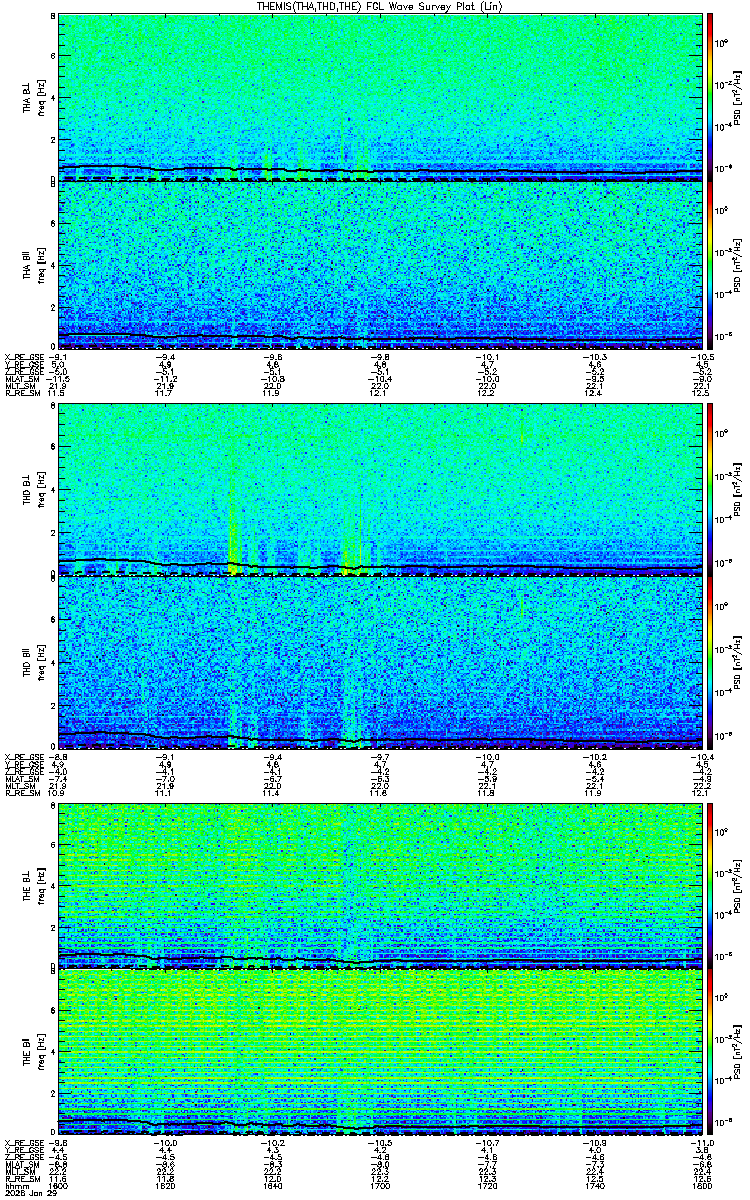
Task: Select the THE B⊥ spectrogram panel
Action: coord(381,886)
